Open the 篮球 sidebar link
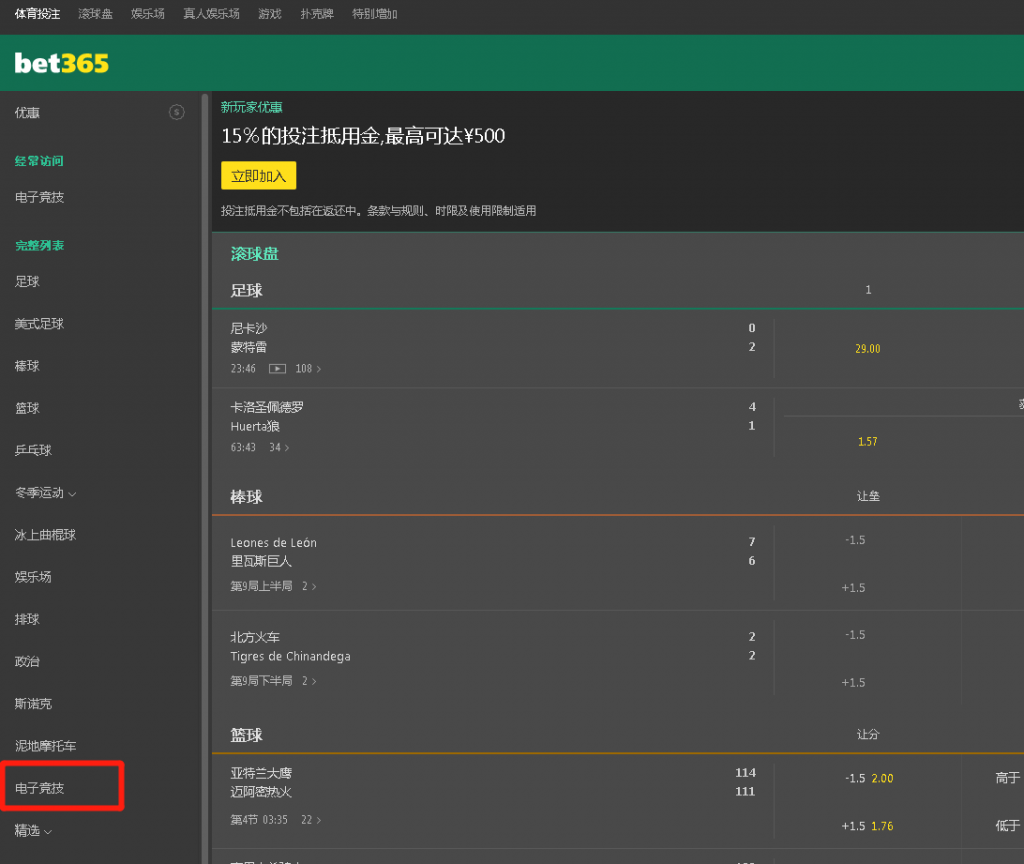1024x864 pixels. pyautogui.click(x=30, y=407)
